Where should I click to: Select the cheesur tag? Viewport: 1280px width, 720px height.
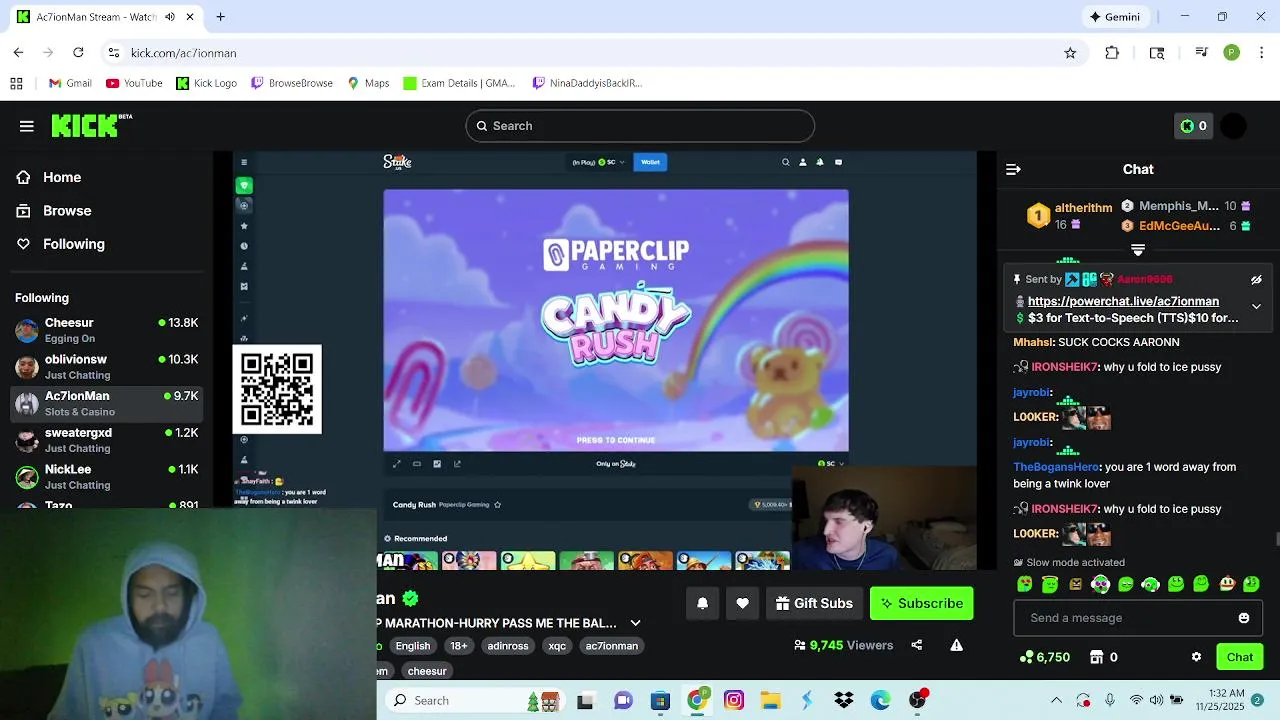point(427,671)
